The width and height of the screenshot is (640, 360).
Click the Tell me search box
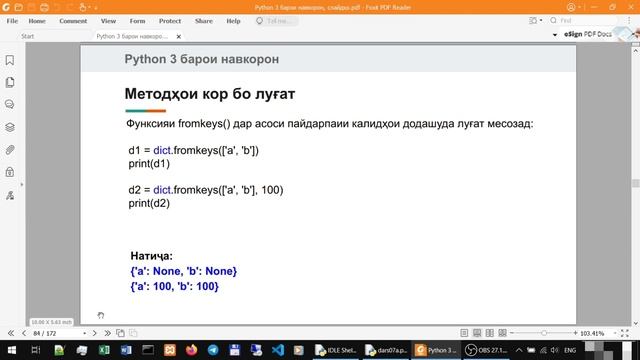click(276, 21)
